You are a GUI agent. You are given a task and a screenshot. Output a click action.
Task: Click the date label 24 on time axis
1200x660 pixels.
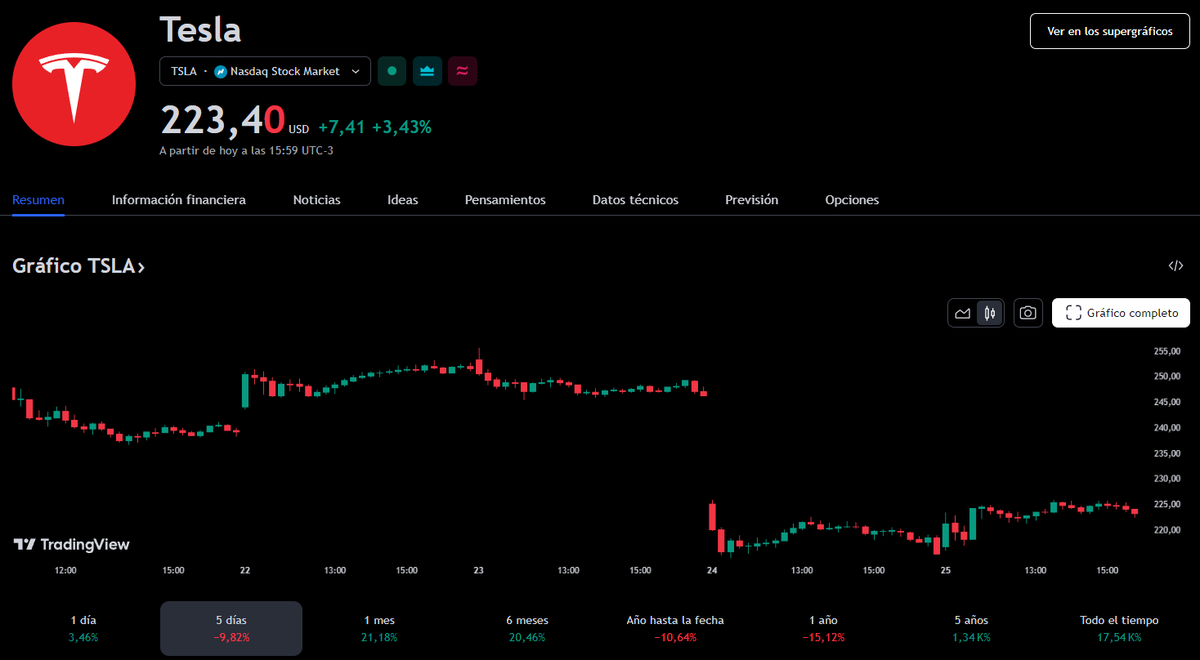click(x=711, y=570)
